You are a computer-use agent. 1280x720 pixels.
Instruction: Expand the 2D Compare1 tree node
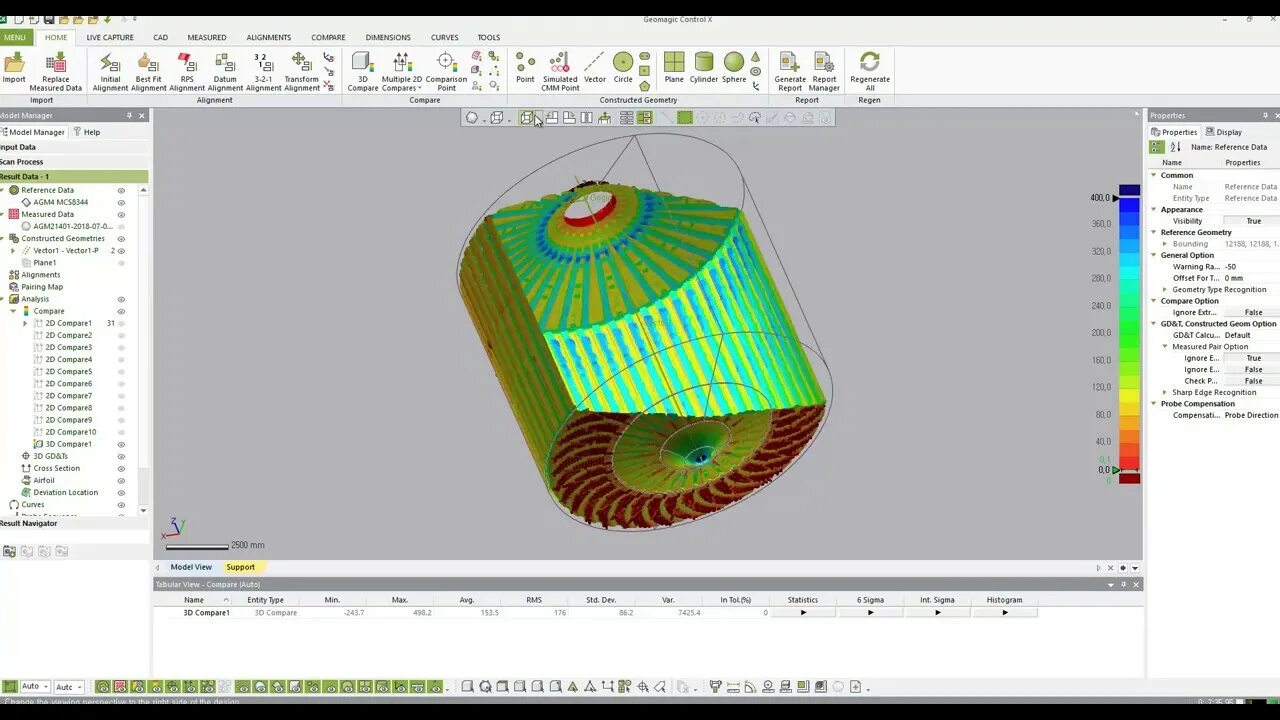[x=26, y=323]
